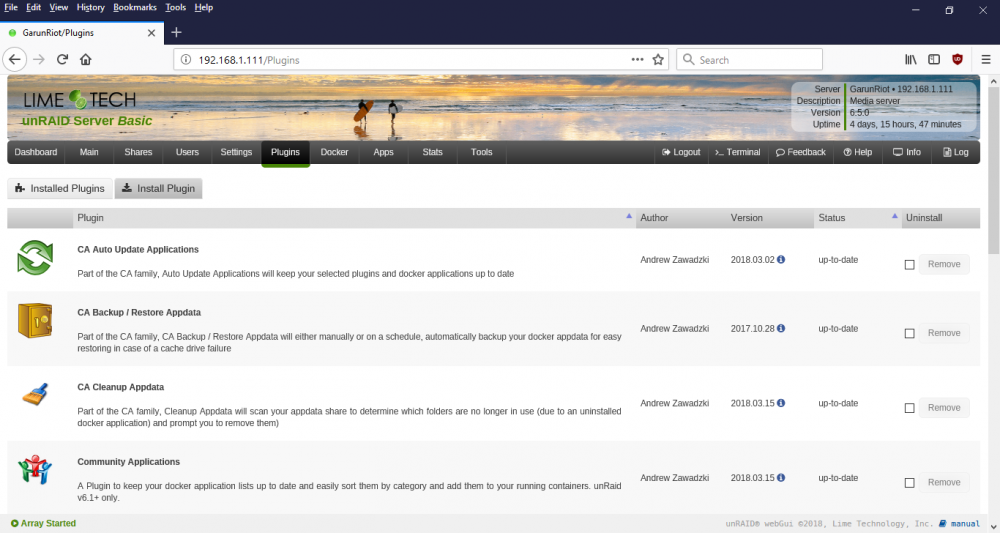This screenshot has width=1000, height=533.
Task: Open the Firefox Library icon
Action: click(911, 59)
